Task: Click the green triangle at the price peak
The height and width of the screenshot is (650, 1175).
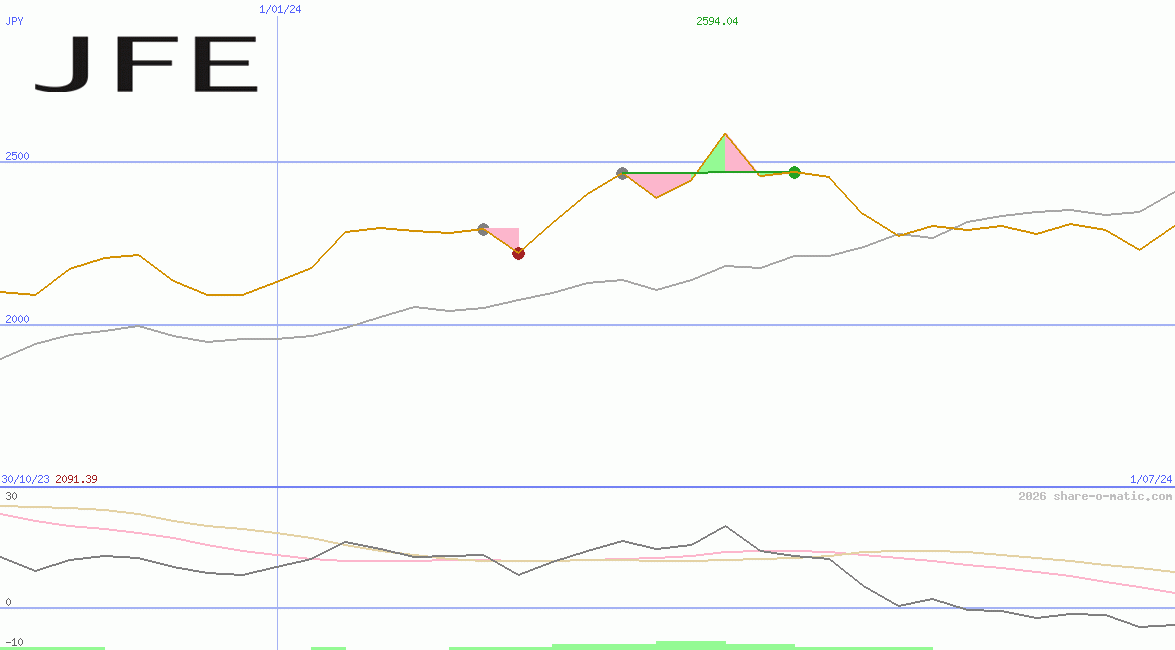Action: click(714, 157)
